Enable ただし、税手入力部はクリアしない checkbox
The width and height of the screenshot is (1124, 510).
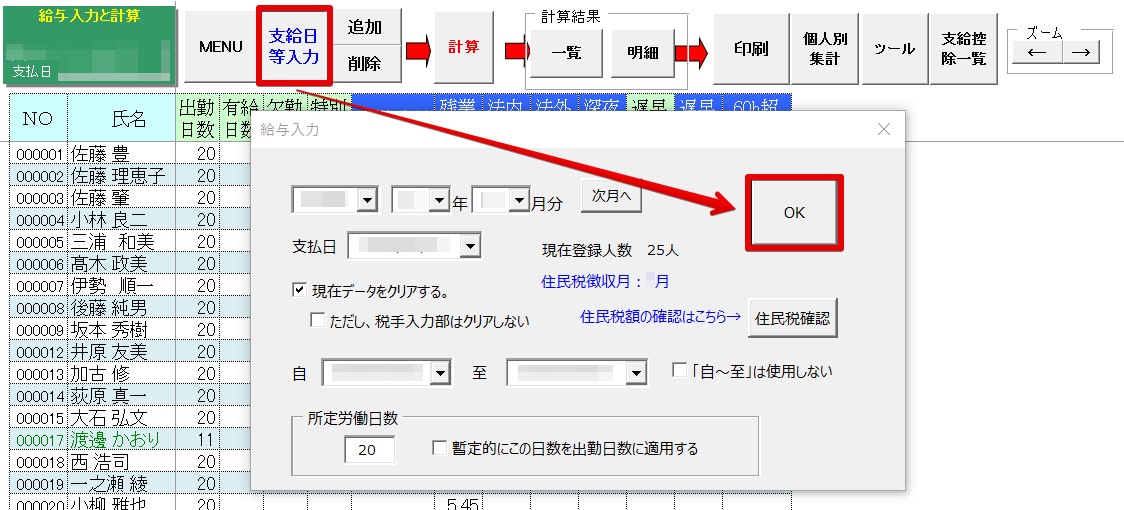pos(318,321)
